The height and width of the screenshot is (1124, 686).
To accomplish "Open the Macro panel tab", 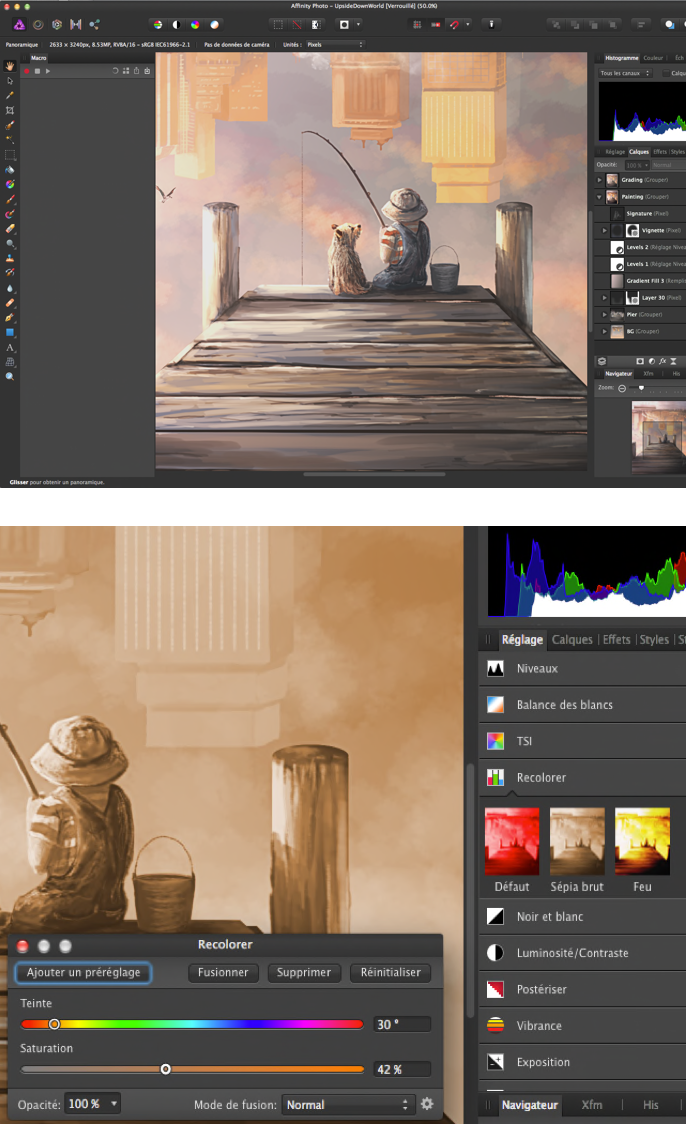I will [39, 57].
